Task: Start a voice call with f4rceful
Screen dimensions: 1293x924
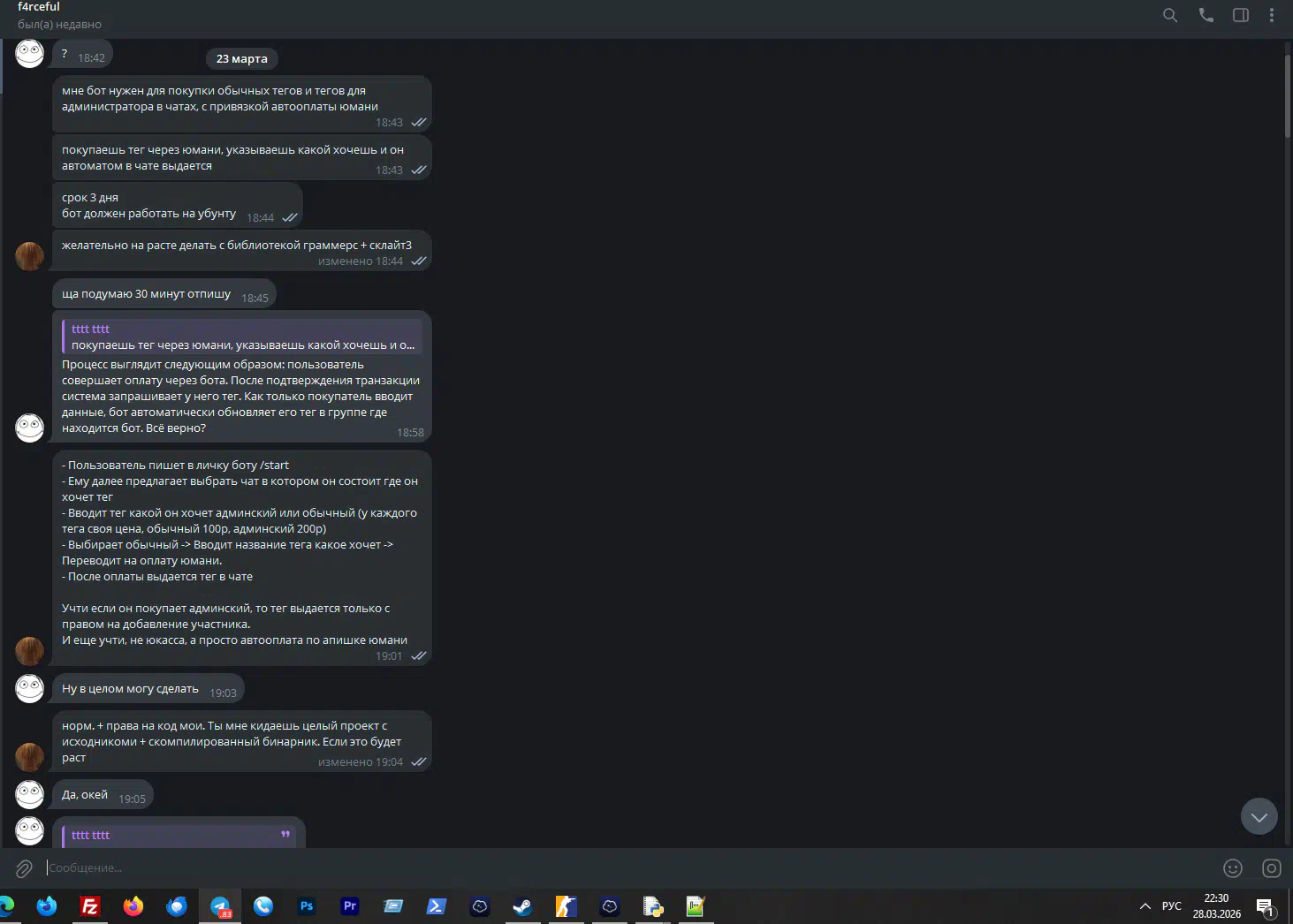Action: [1206, 15]
